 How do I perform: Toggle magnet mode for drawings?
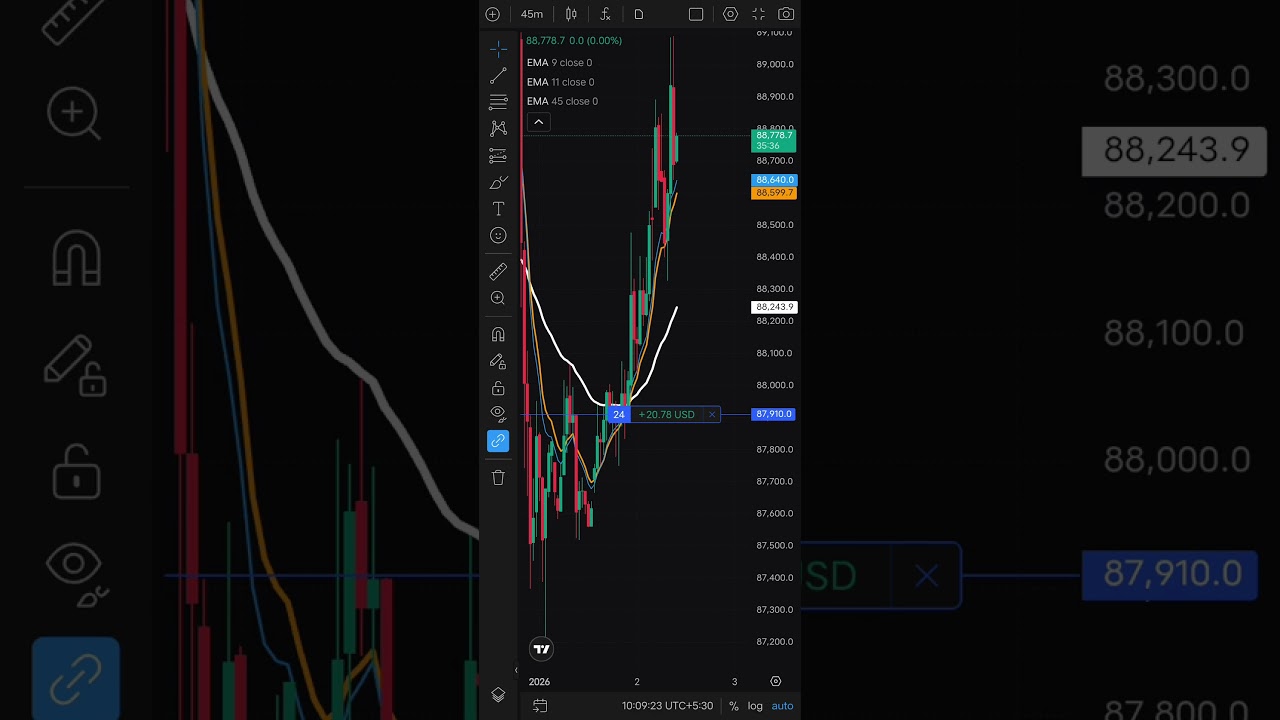tap(498, 334)
